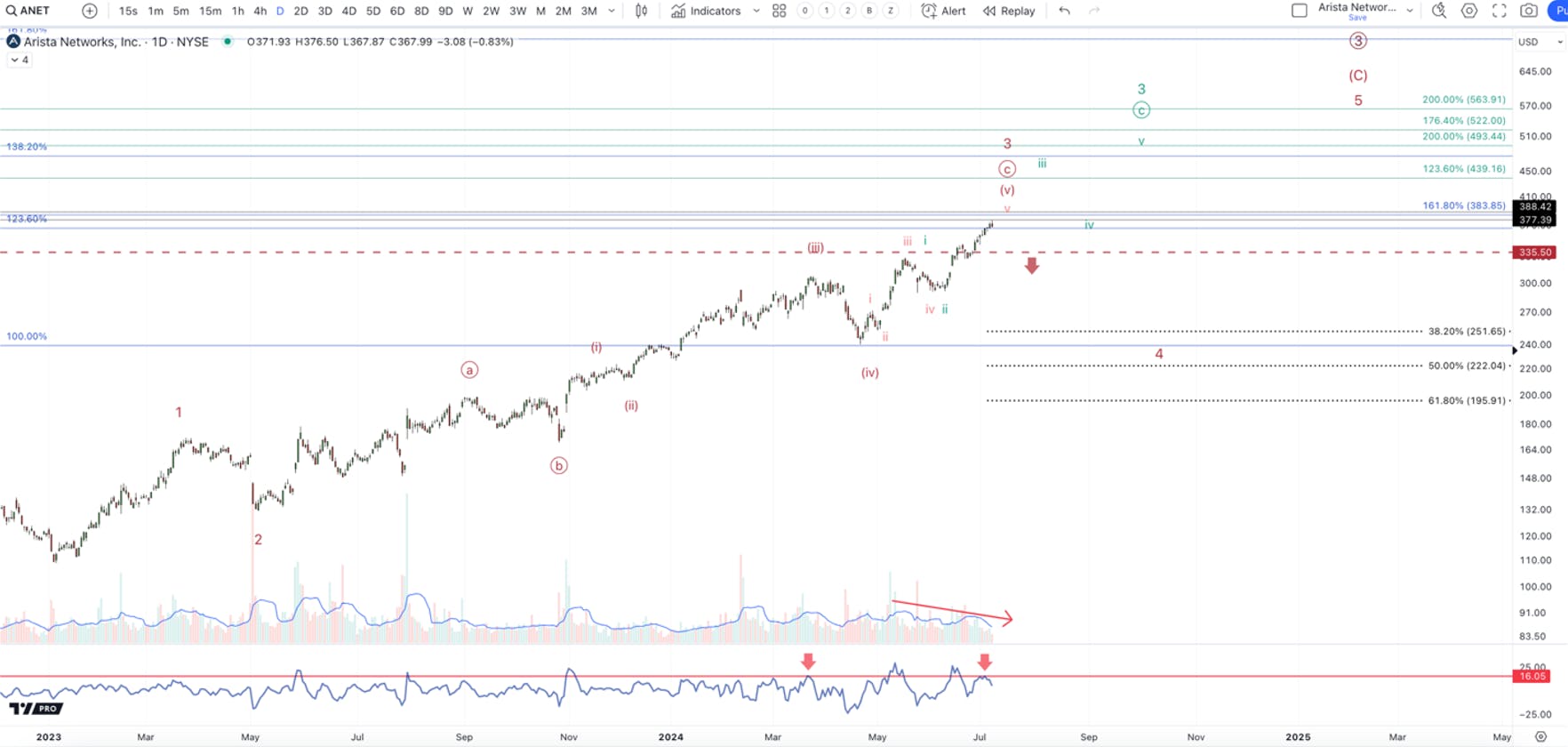Open the Indicators panel

click(x=706, y=11)
